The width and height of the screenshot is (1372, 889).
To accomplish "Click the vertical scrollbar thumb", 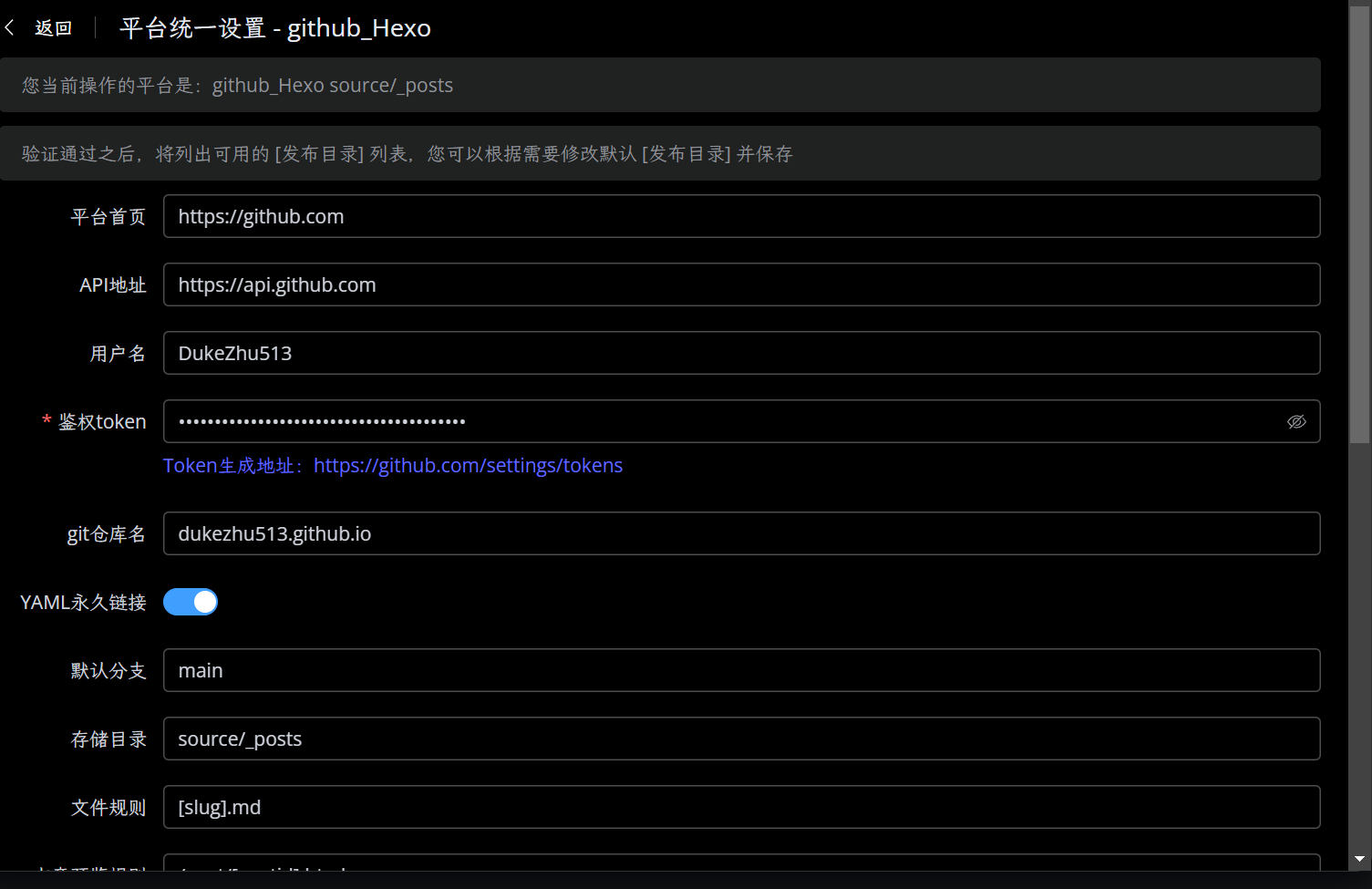I will pyautogui.click(x=1359, y=228).
